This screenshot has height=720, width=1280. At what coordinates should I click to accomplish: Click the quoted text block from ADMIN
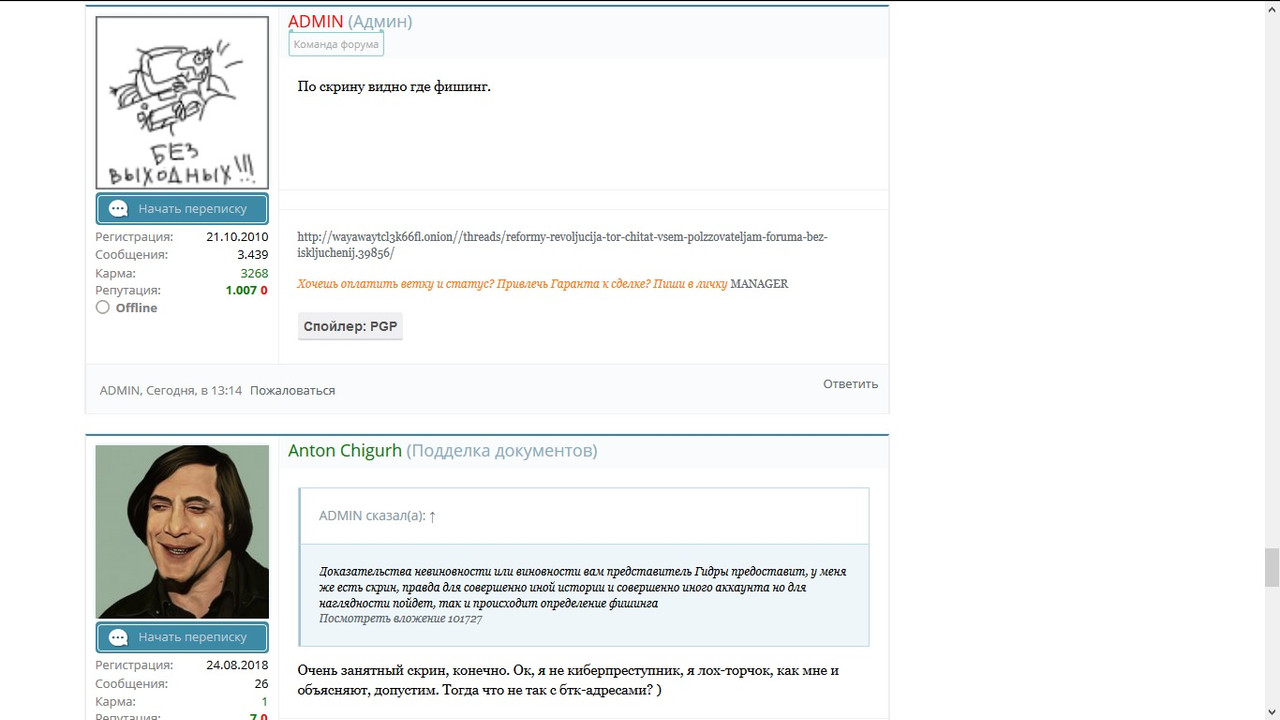(x=584, y=595)
